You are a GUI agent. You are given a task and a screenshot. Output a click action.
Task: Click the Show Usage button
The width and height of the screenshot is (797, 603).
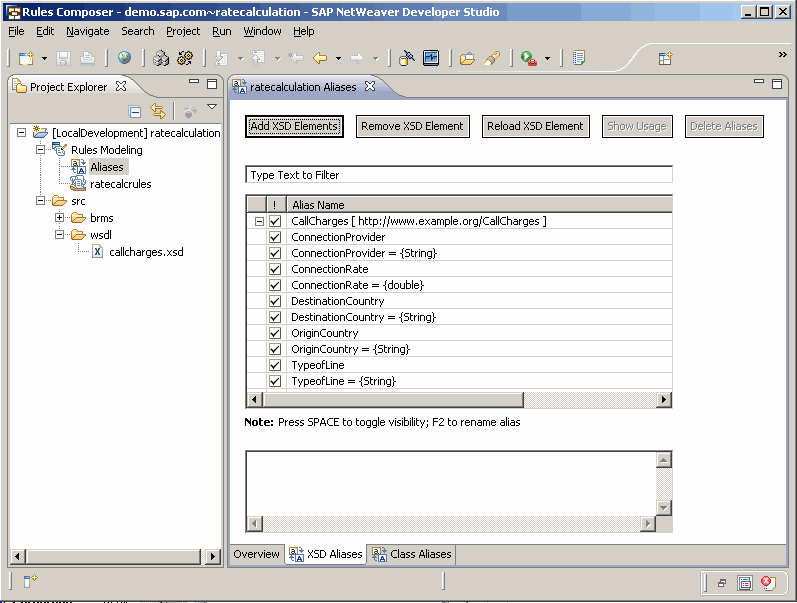point(637,126)
